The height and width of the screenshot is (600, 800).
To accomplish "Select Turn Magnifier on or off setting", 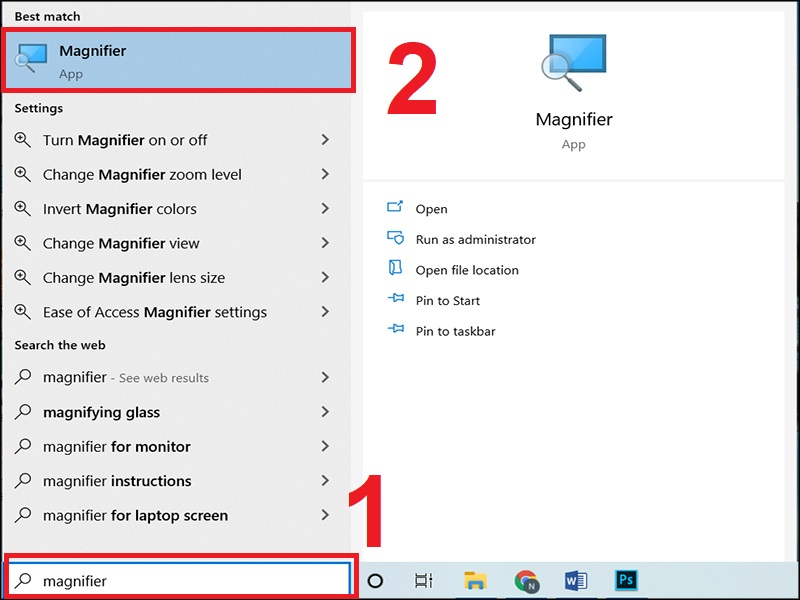I will click(172, 140).
